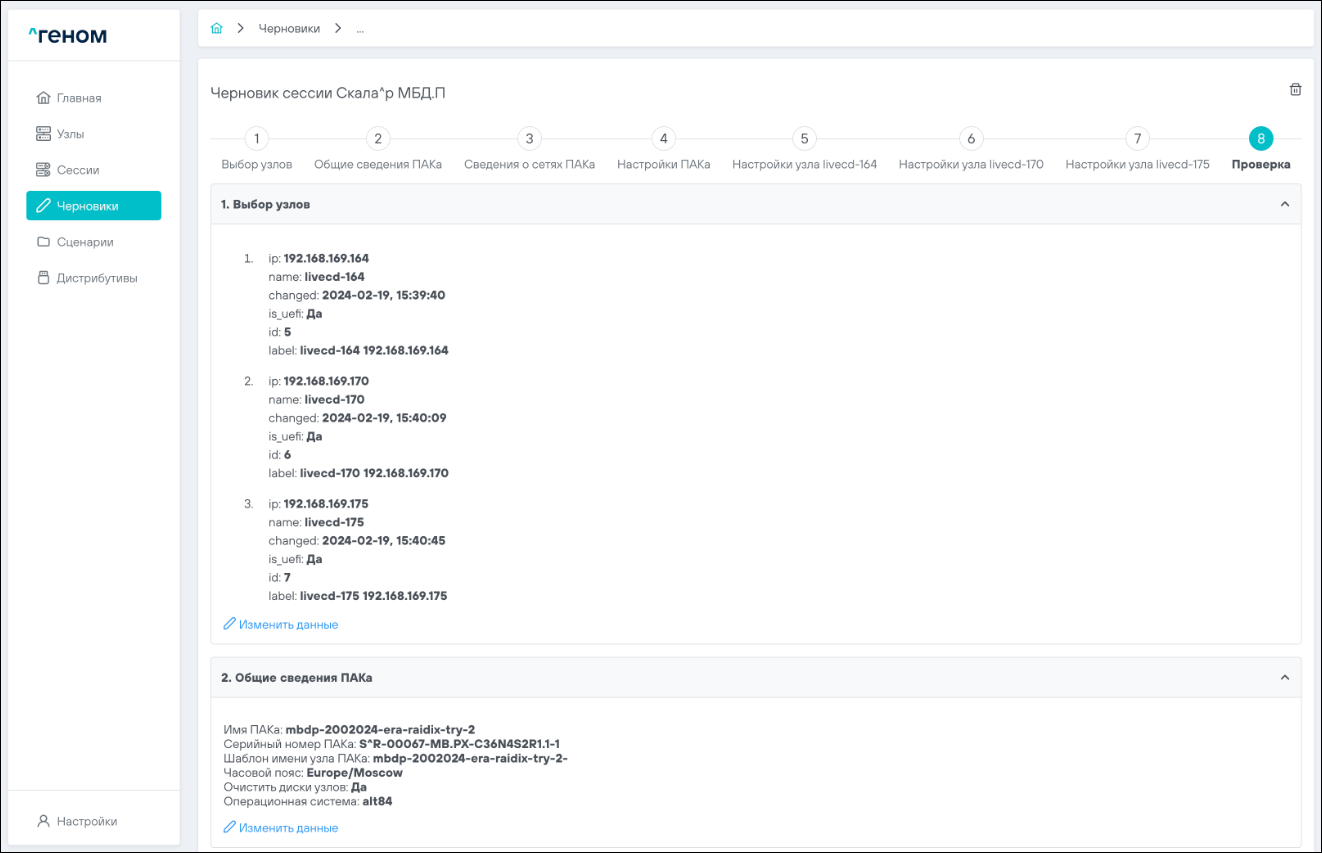1322x853 pixels.
Task: Open the Сессии sidebar section
Action: click(77, 170)
